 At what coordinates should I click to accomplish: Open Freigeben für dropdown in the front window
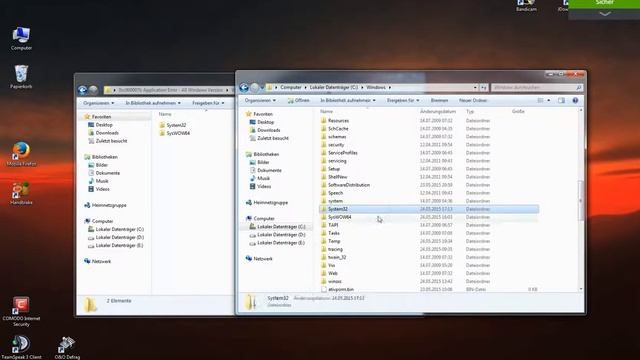point(403,100)
